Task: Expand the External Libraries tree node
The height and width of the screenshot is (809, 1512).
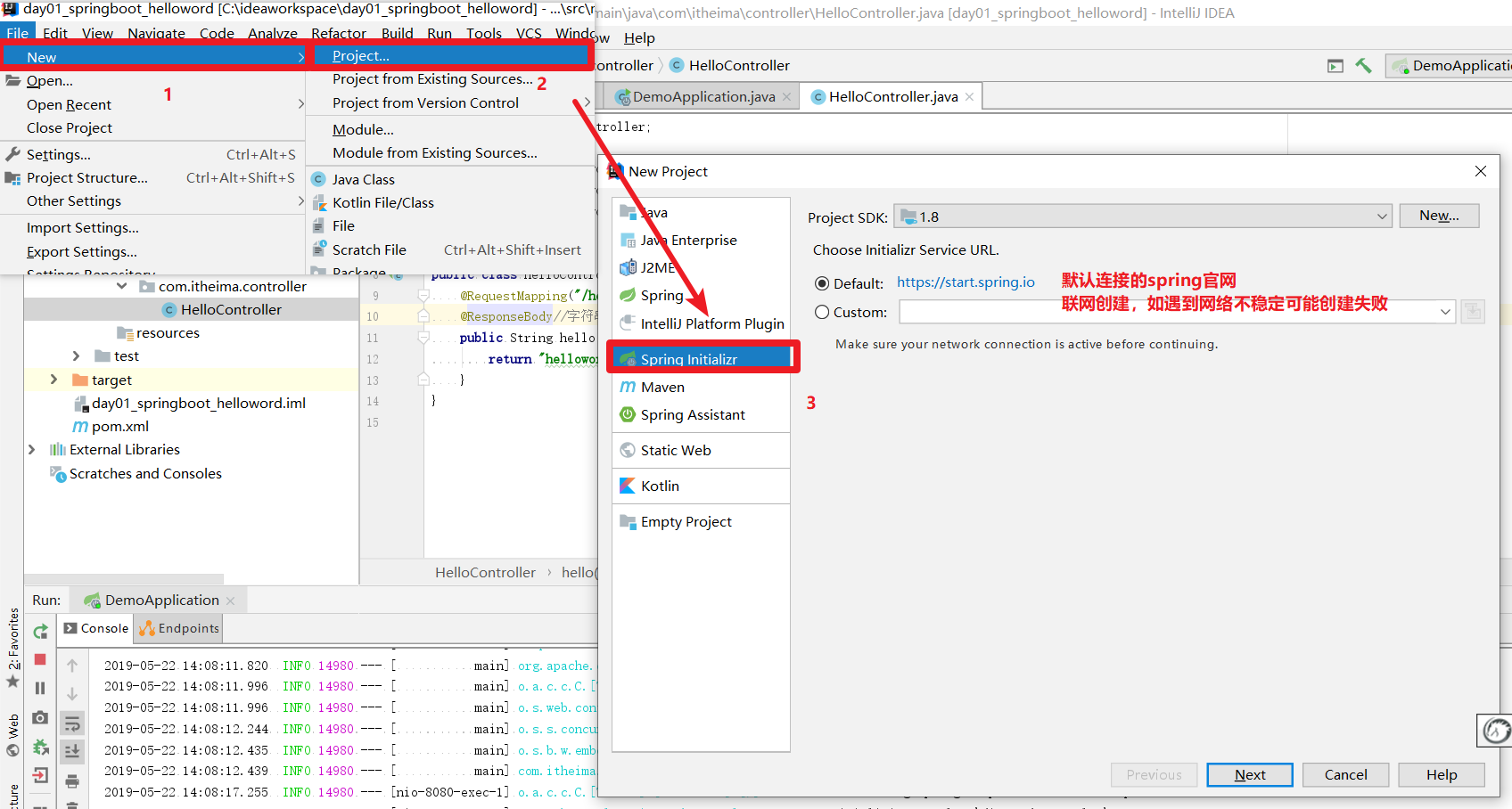Action: click(32, 450)
